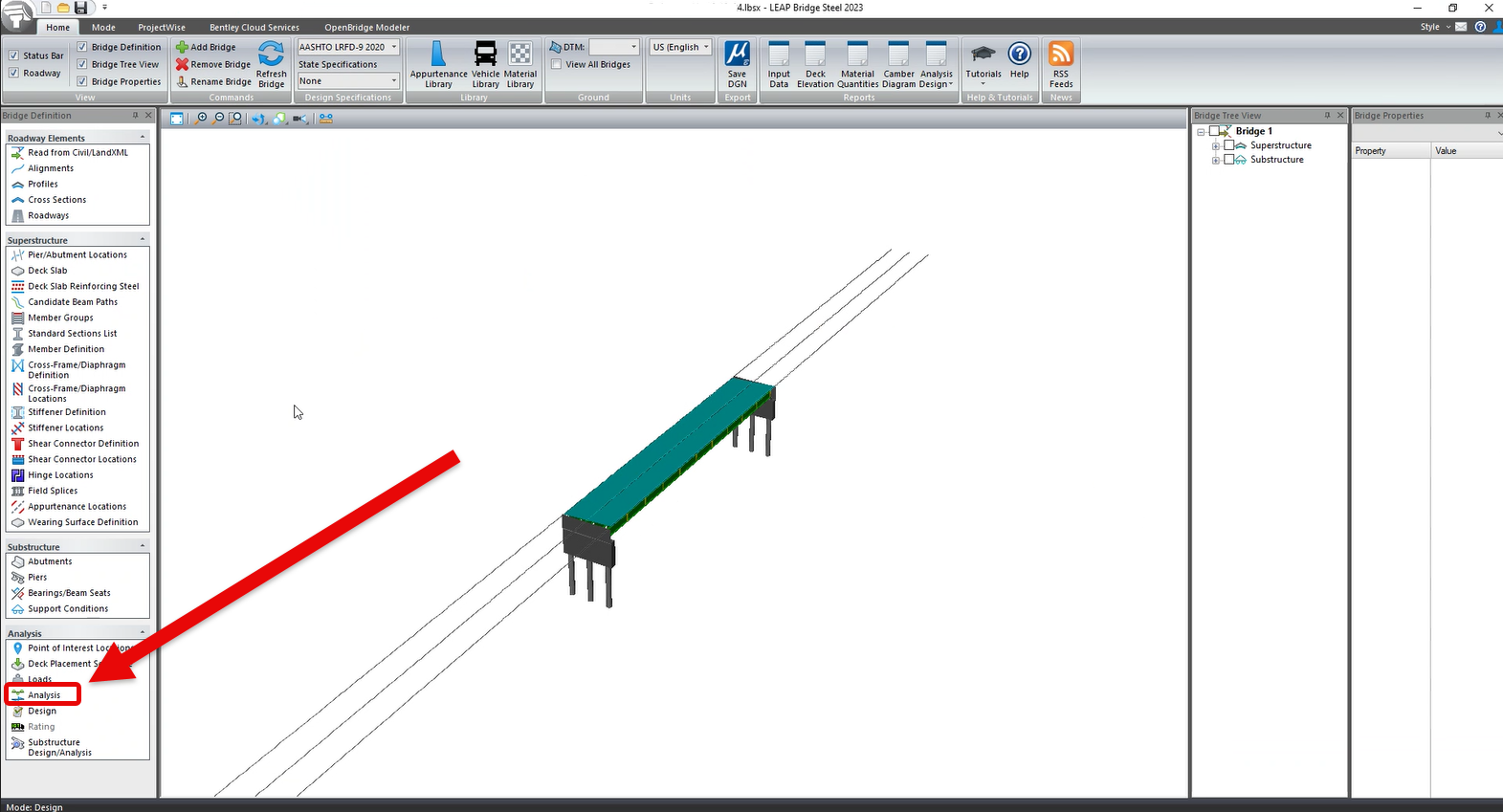Open the Style menu

(x=1434, y=27)
